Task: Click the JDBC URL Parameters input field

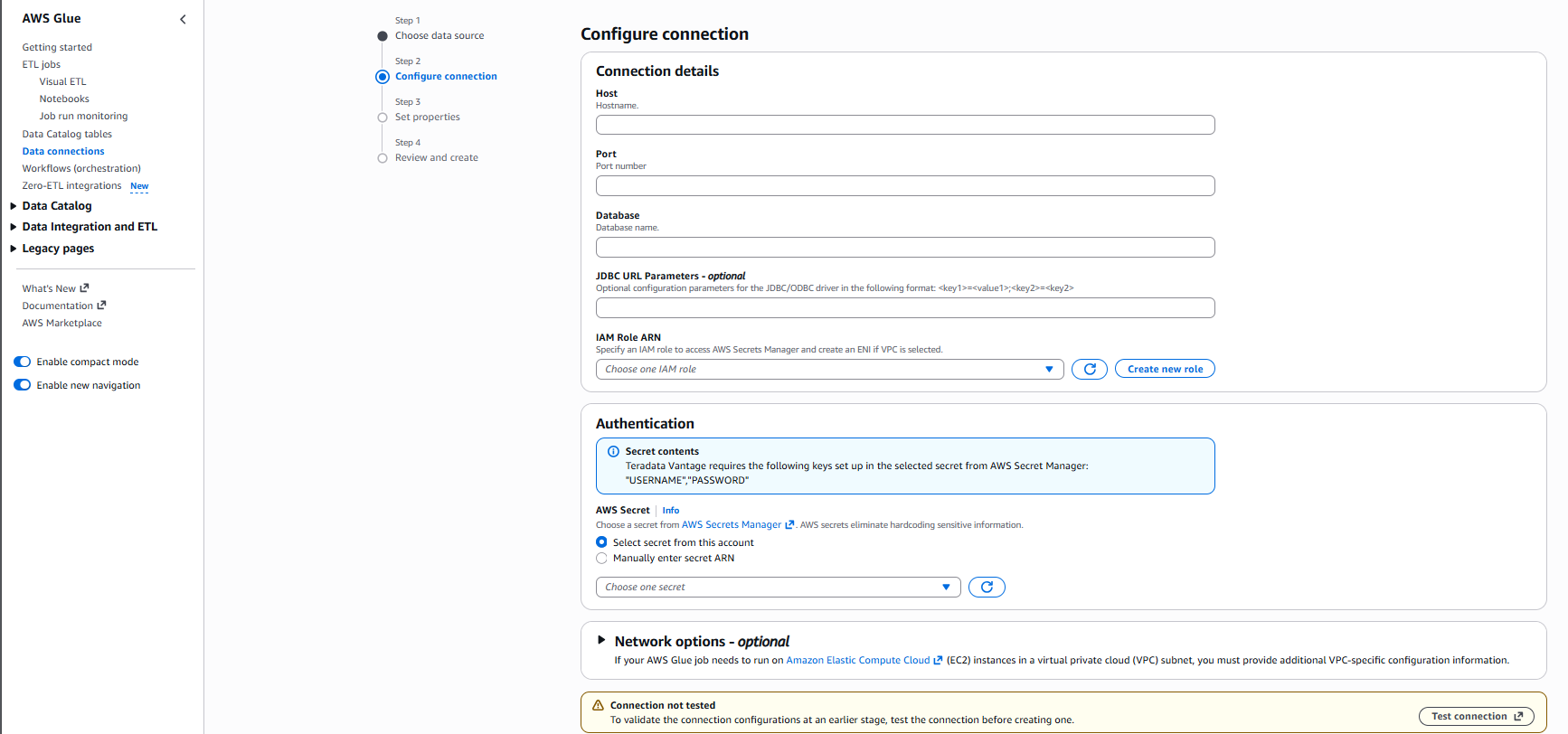Action: 905,308
